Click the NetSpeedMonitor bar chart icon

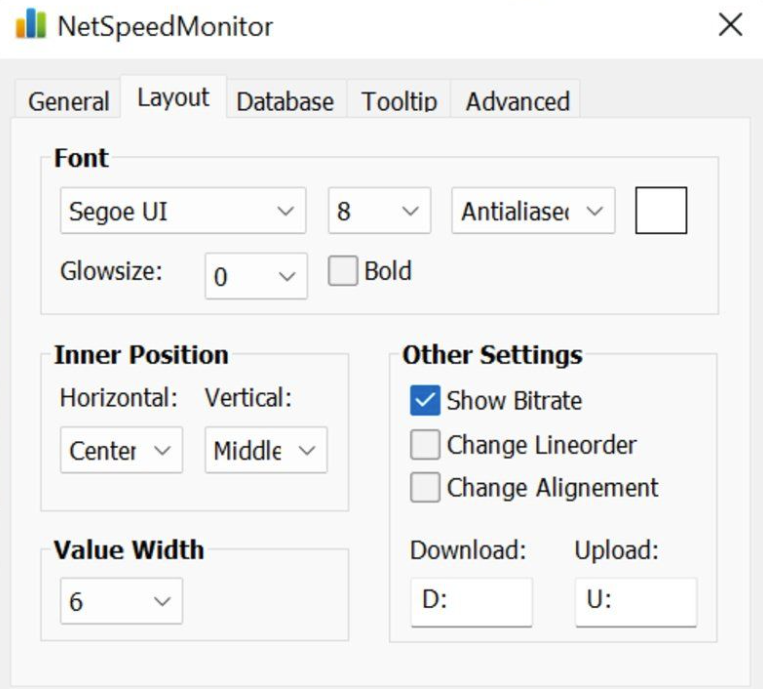click(x=31, y=23)
